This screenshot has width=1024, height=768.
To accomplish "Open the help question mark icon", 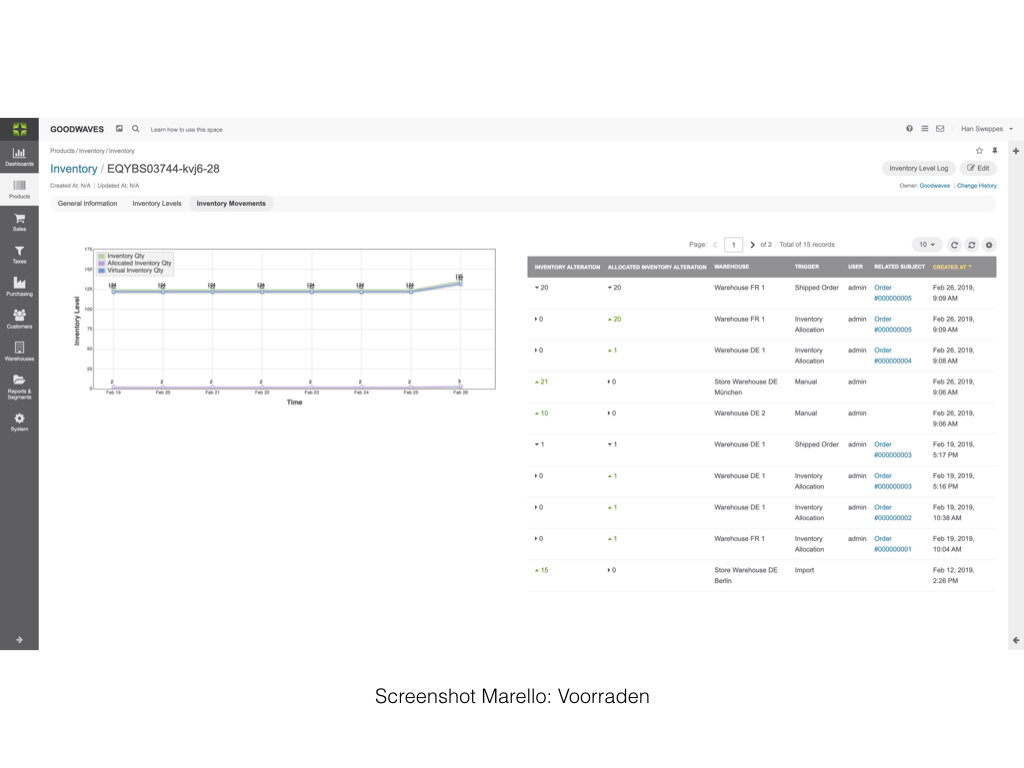I will [x=909, y=129].
